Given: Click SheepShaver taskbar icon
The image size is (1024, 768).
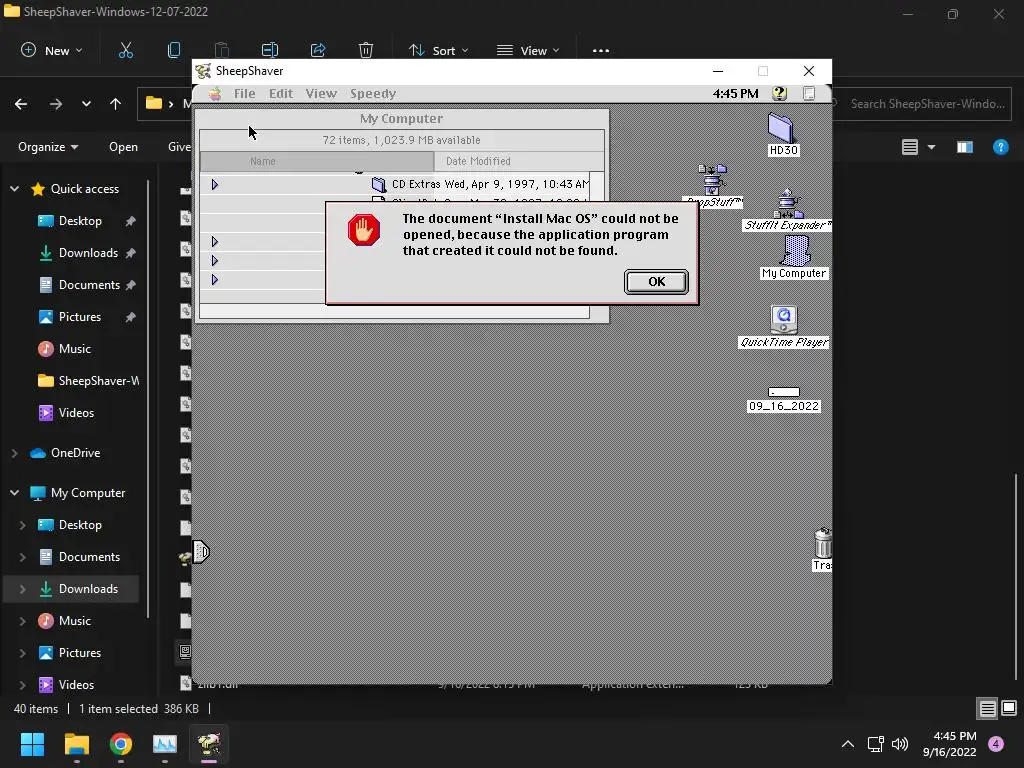Looking at the screenshot, I should tap(209, 744).
